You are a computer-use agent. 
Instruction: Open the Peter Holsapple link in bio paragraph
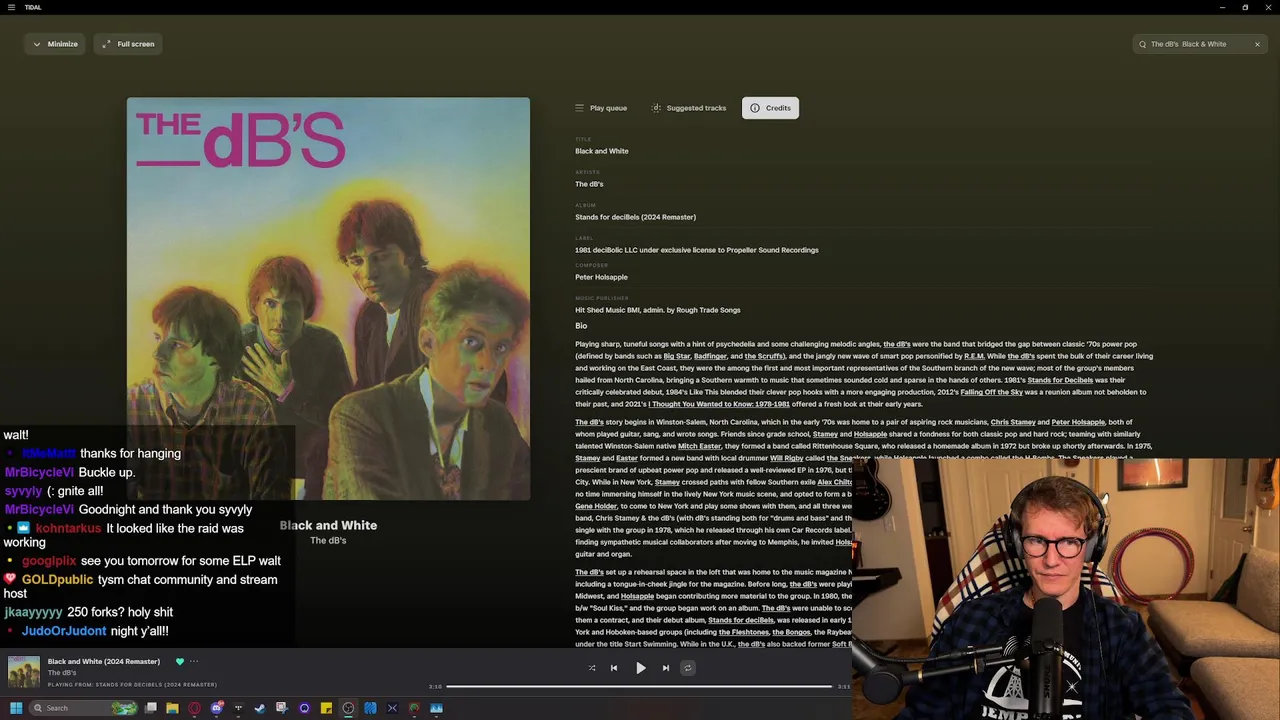1078,422
